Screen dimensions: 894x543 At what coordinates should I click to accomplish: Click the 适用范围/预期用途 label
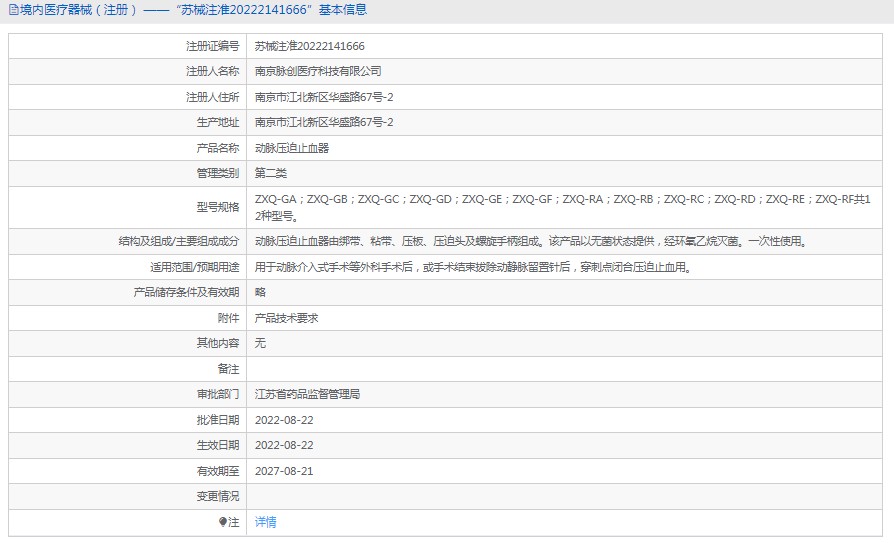coord(195,267)
